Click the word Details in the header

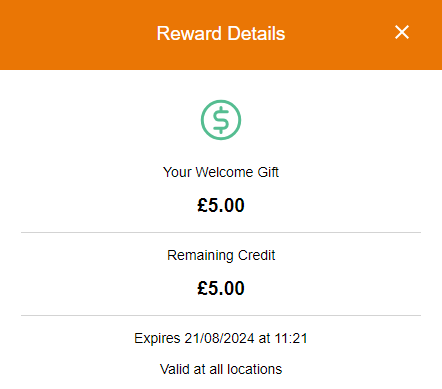pos(256,34)
